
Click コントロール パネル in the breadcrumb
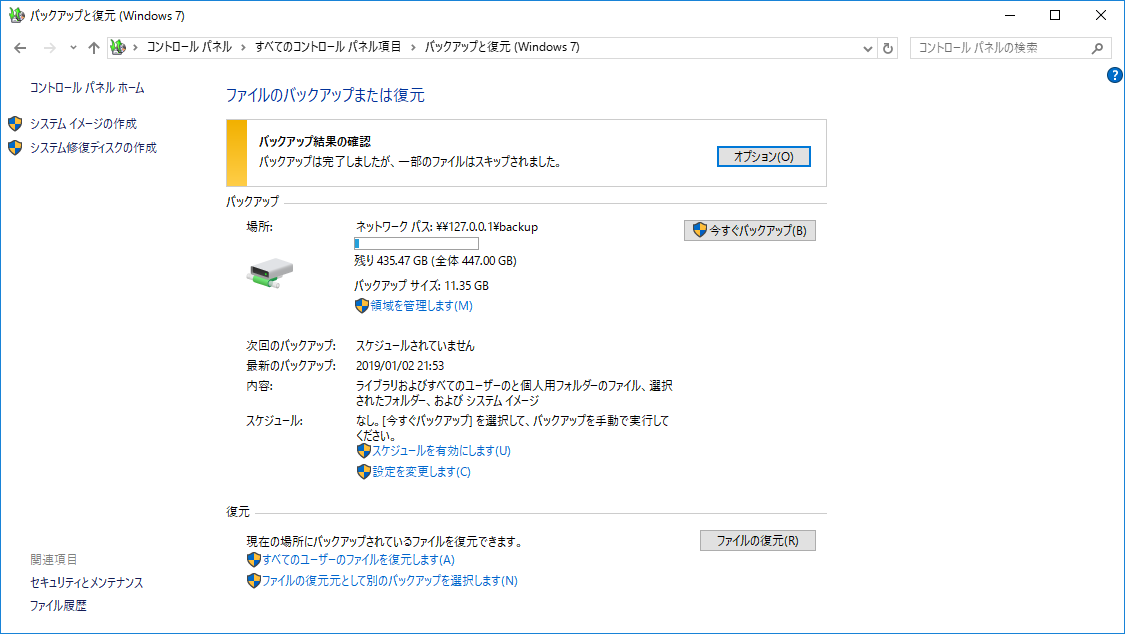pos(189,47)
